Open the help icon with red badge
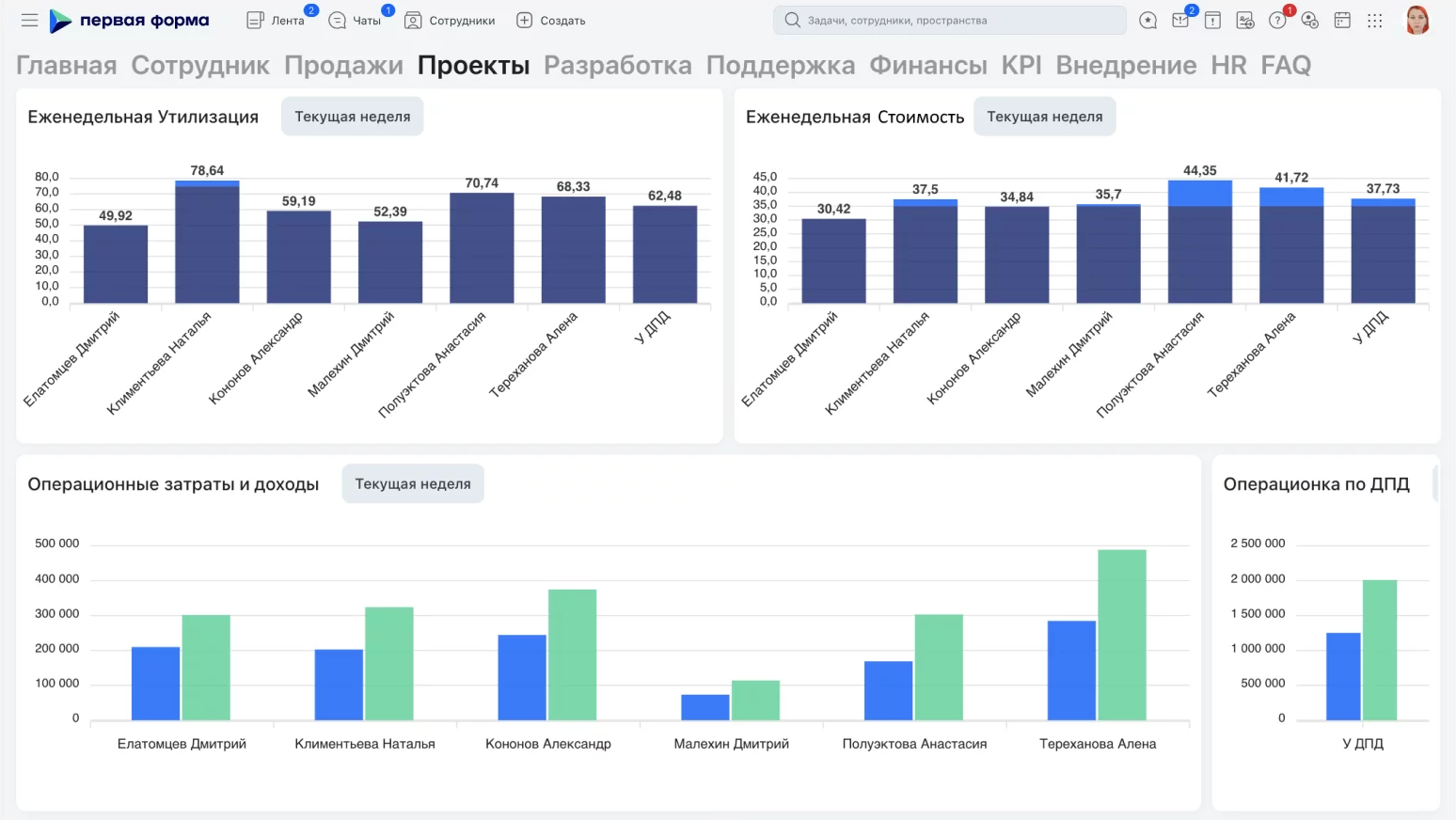 pos(1277,19)
